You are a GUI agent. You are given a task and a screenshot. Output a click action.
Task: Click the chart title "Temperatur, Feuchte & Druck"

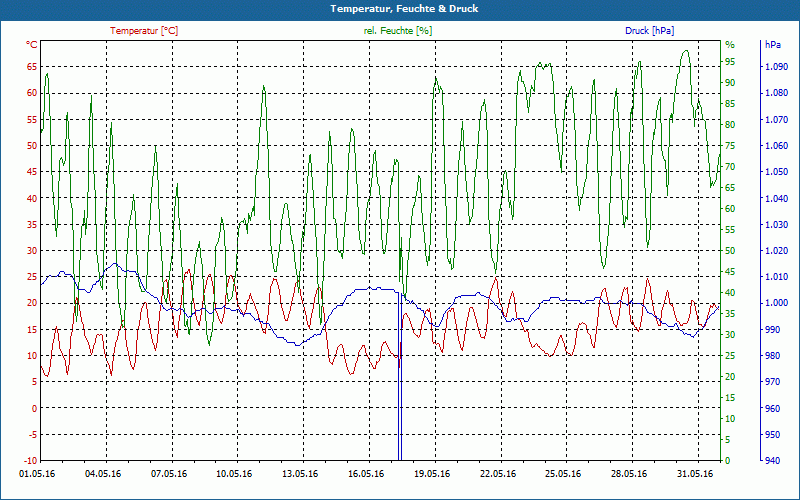(x=404, y=9)
